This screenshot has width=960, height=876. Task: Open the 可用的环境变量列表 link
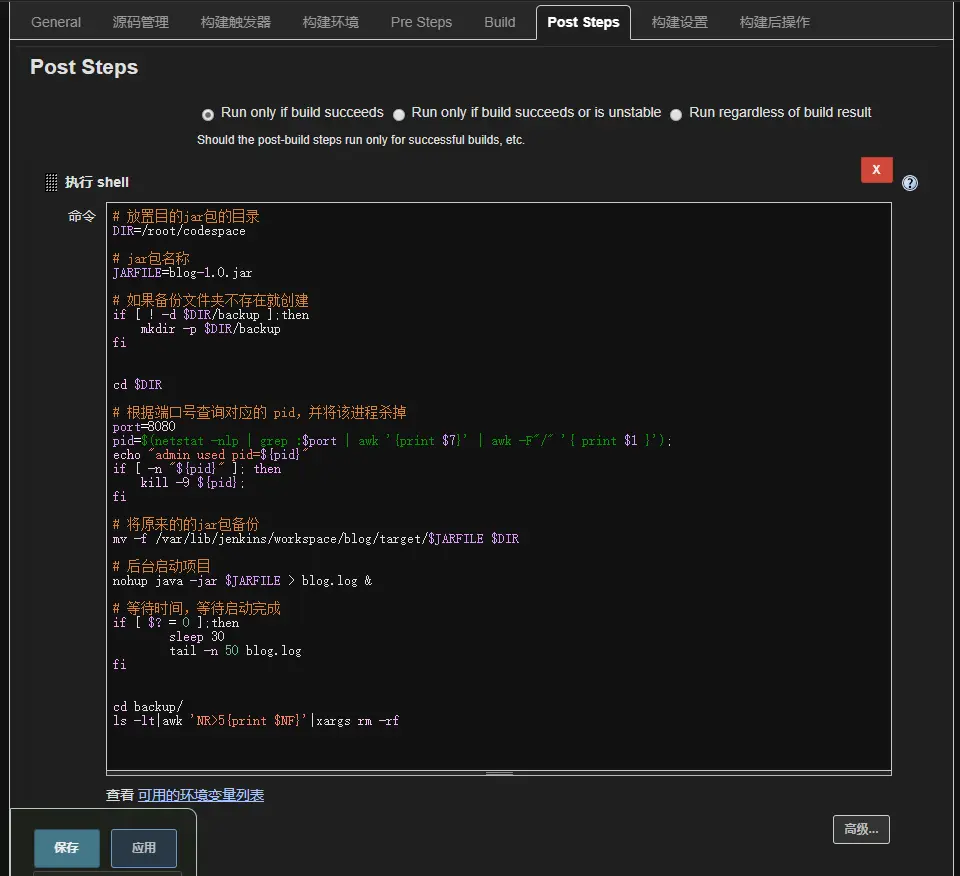click(201, 795)
